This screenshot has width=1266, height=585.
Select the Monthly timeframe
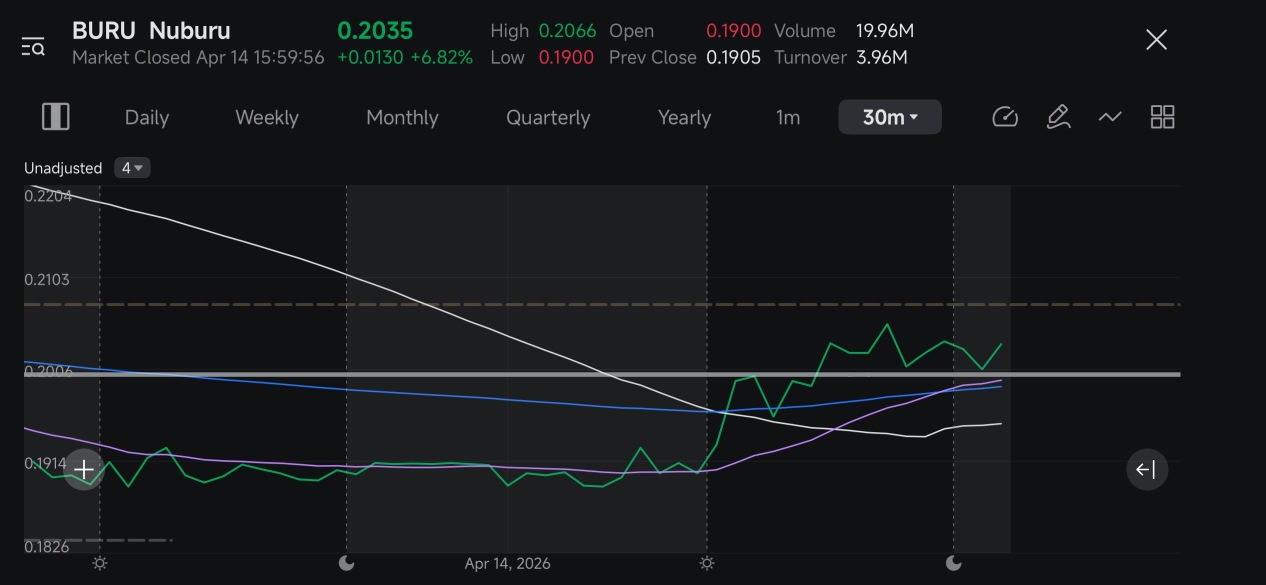pyautogui.click(x=402, y=117)
